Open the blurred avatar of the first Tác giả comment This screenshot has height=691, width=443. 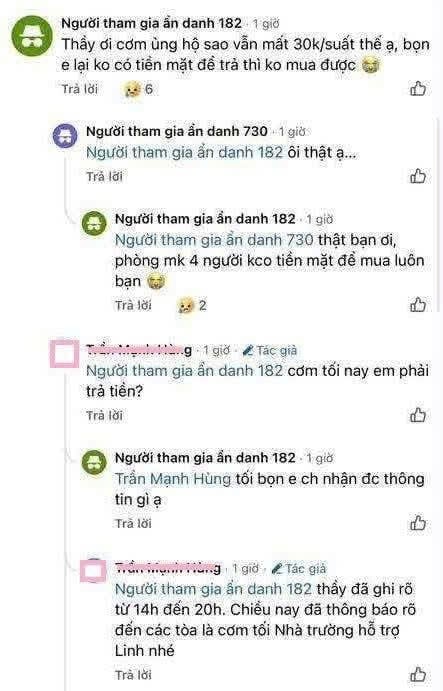pos(65,353)
